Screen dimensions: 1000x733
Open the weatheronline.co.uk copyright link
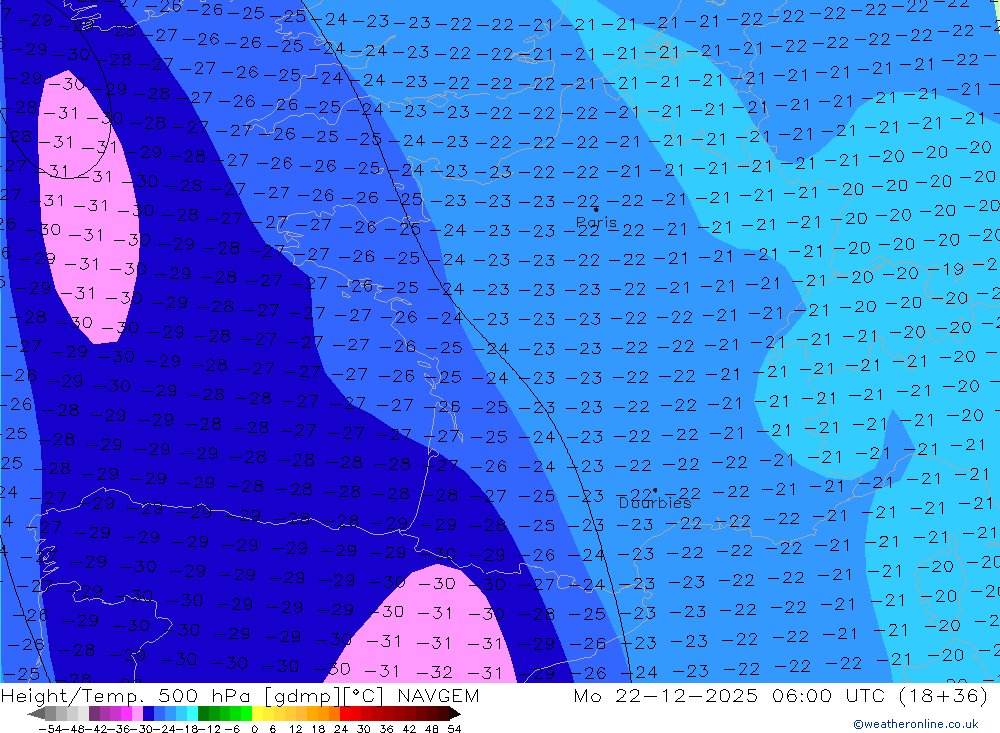click(x=916, y=724)
